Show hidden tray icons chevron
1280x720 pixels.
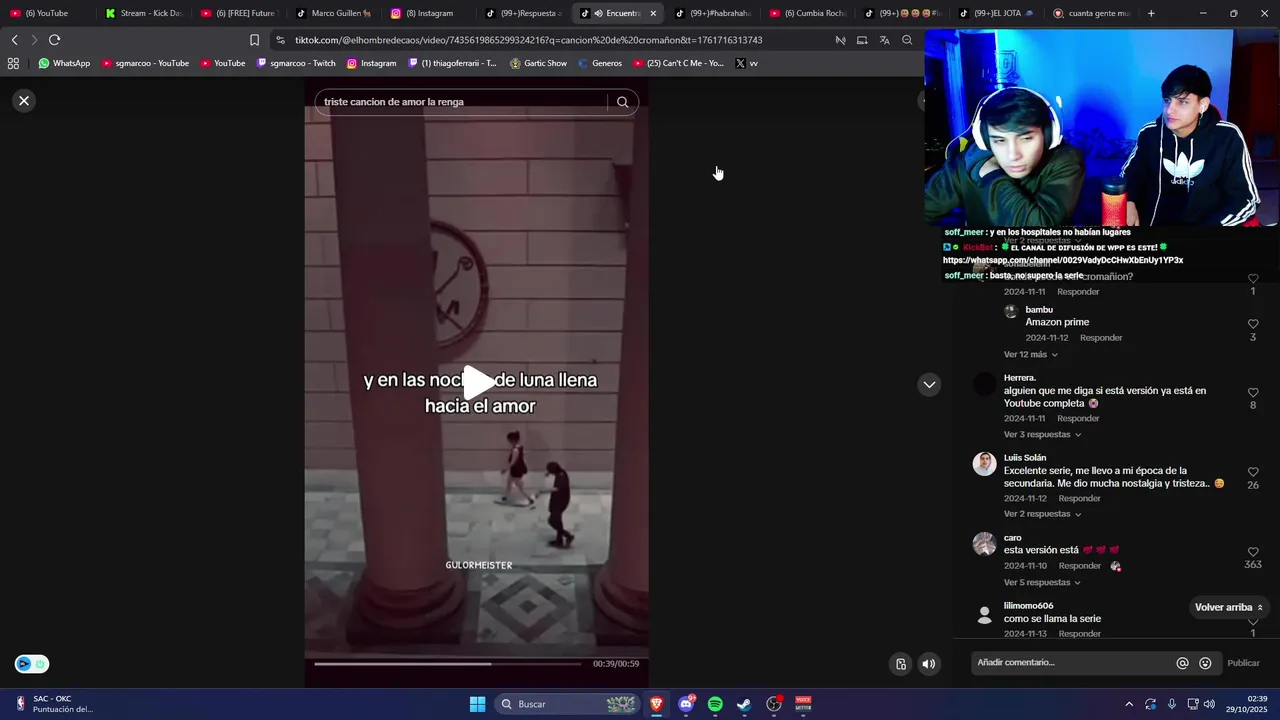(x=1129, y=704)
